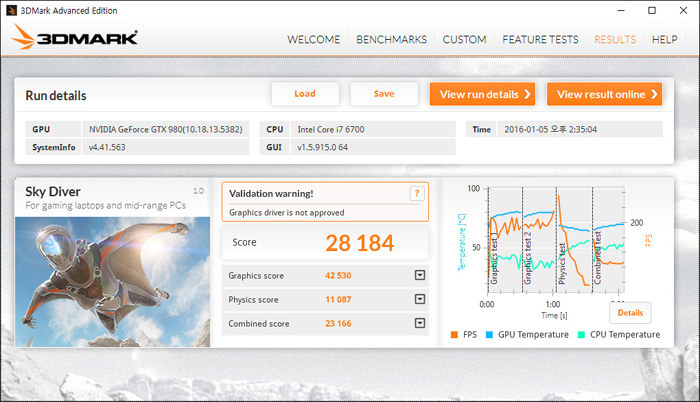Expand the Graphics score details arrow
Image resolution: width=700 pixels, height=402 pixels.
[420, 275]
